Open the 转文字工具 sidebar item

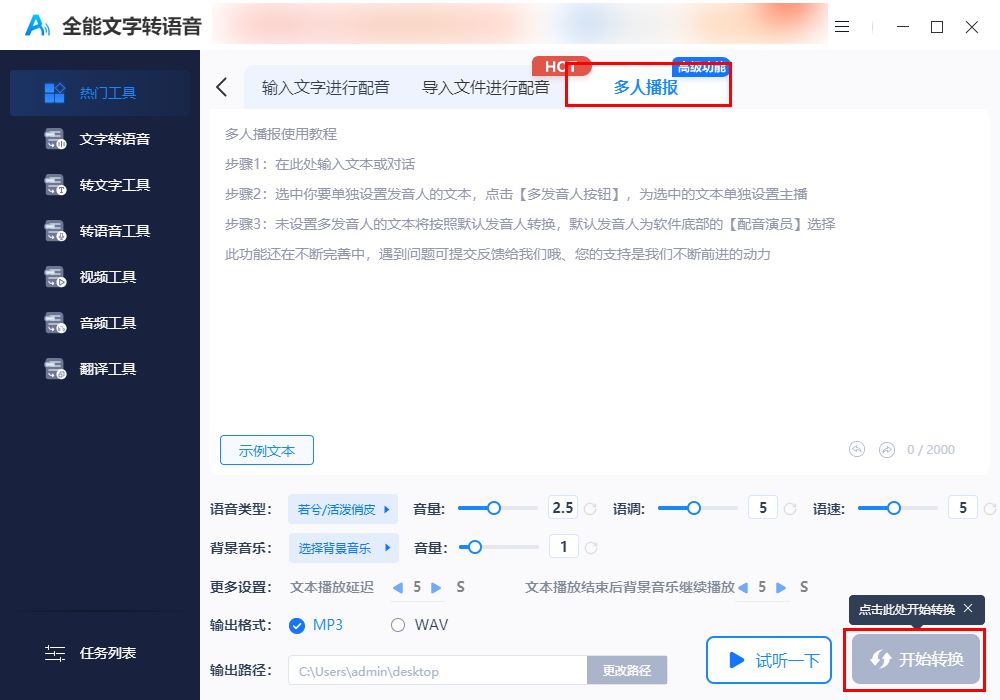(100, 185)
